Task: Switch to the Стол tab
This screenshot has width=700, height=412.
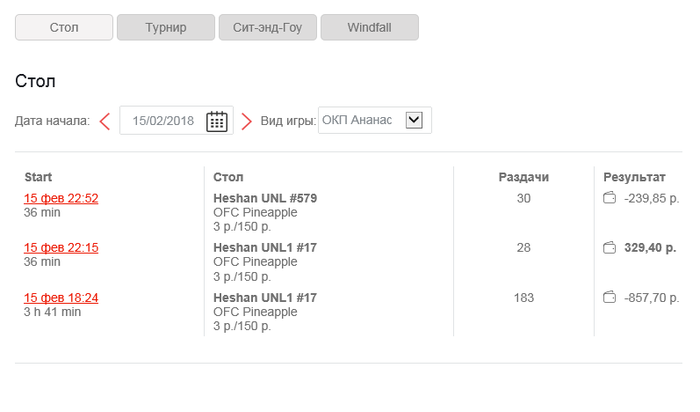Action: (x=64, y=27)
